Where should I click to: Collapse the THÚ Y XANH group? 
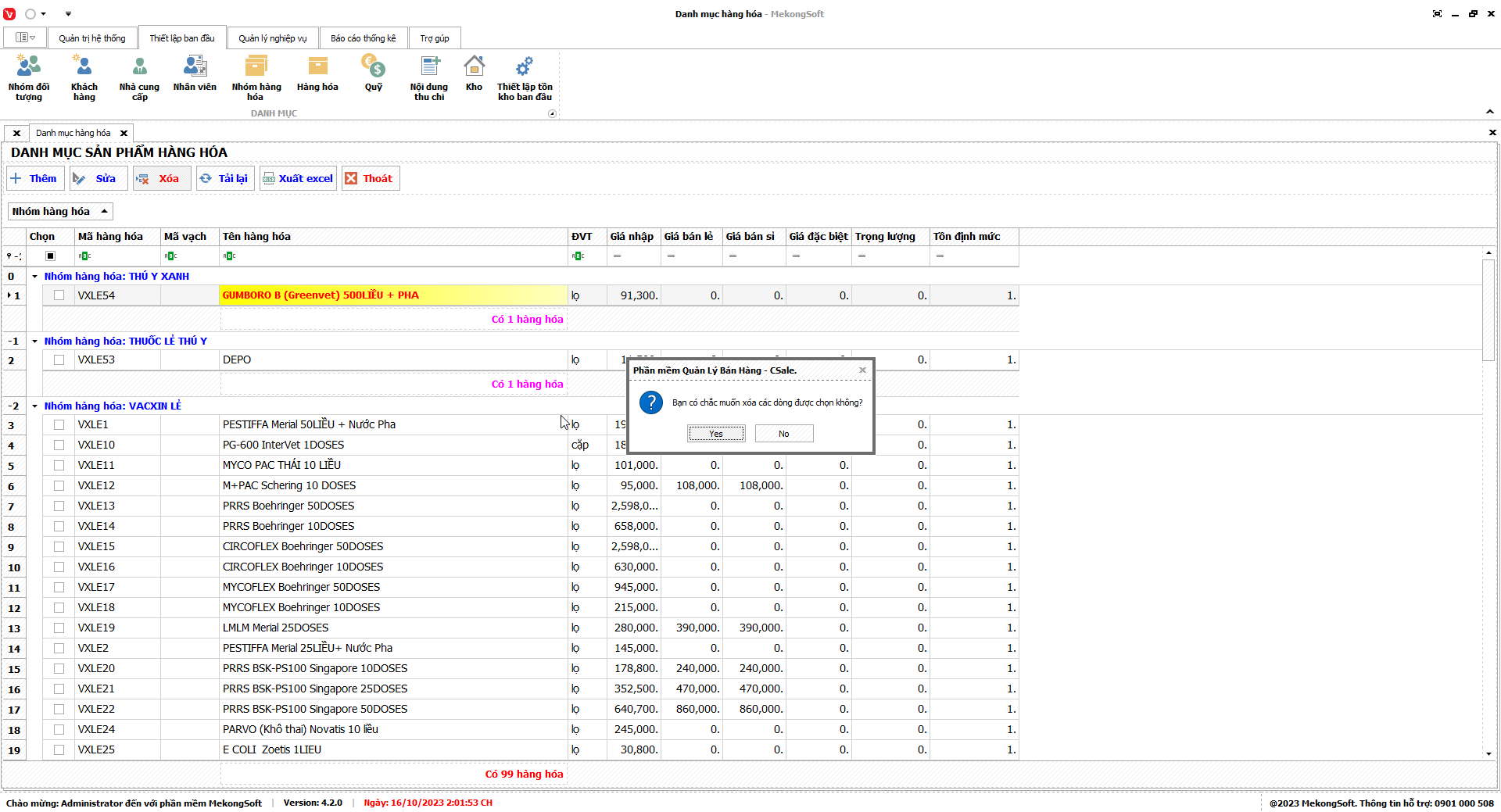click(x=35, y=277)
